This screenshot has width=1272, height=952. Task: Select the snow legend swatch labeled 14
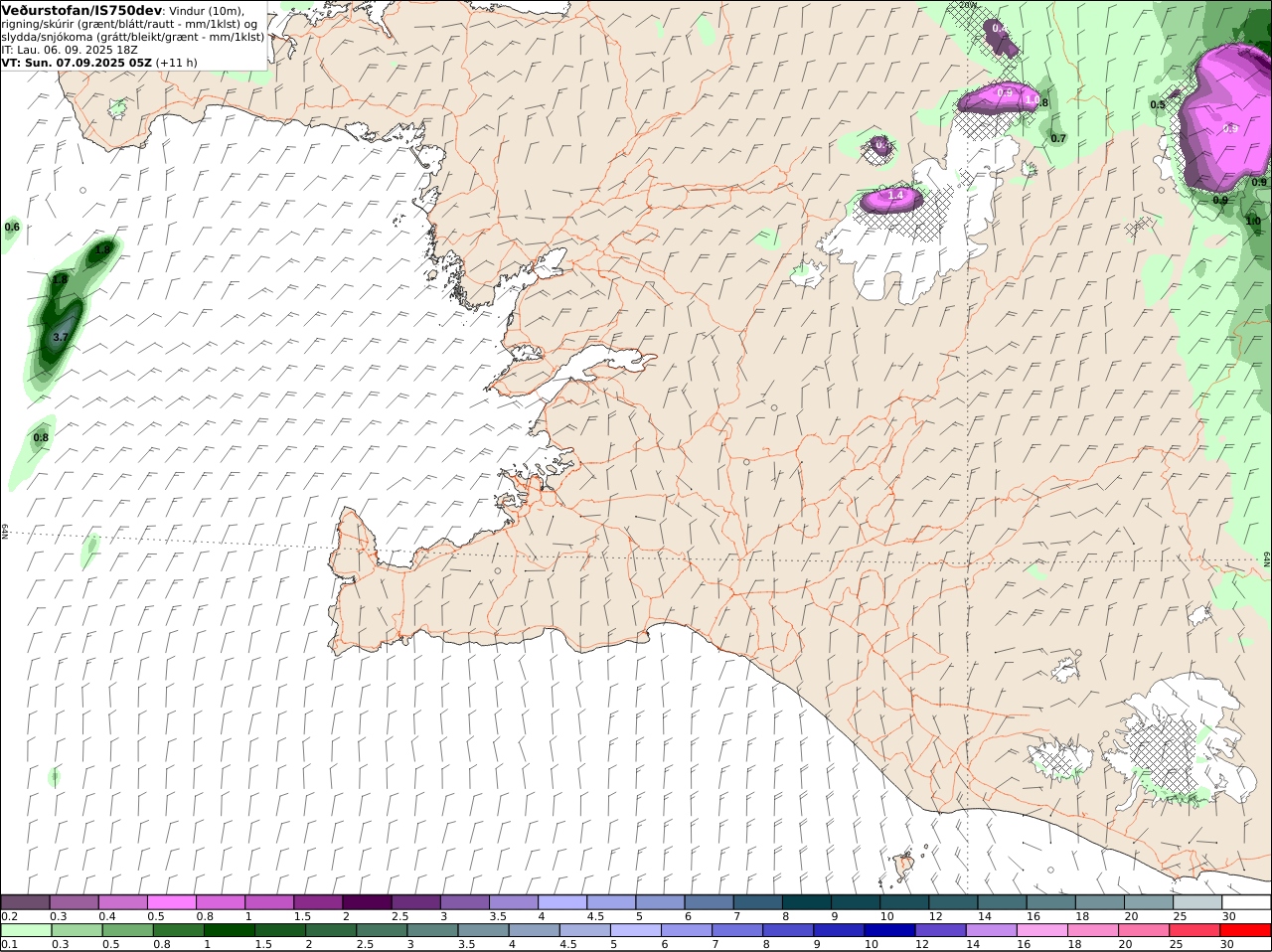click(1003, 902)
